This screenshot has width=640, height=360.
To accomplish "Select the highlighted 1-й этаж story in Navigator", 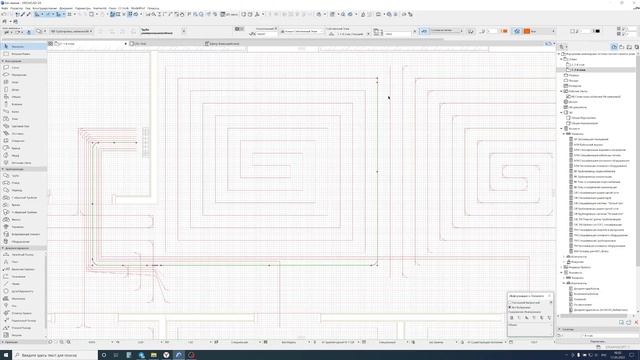I will click(578, 70).
